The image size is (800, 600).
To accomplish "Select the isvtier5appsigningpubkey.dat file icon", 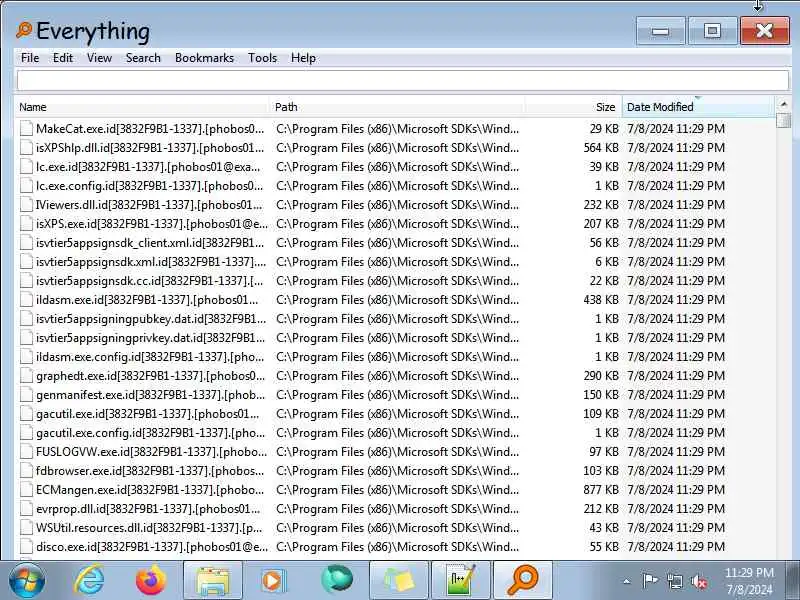I will [x=26, y=319].
